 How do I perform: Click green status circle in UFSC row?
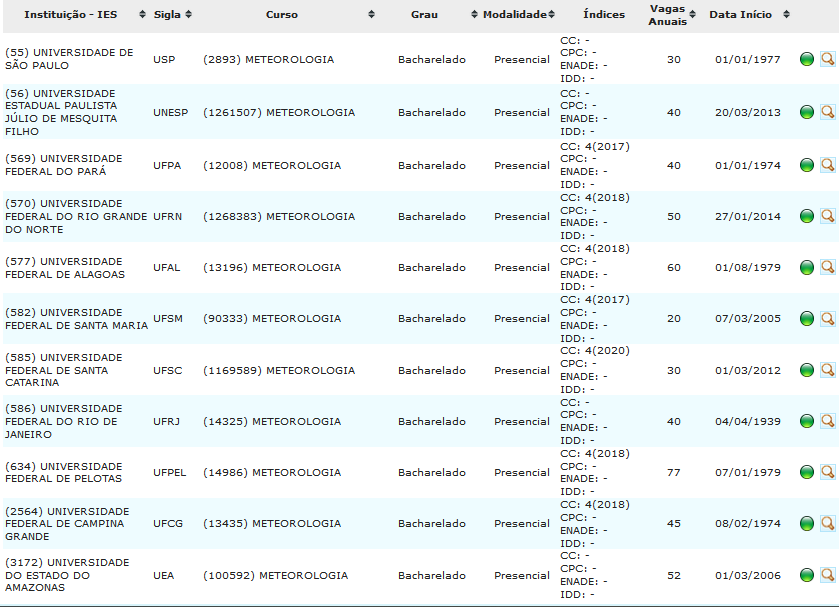click(x=807, y=370)
